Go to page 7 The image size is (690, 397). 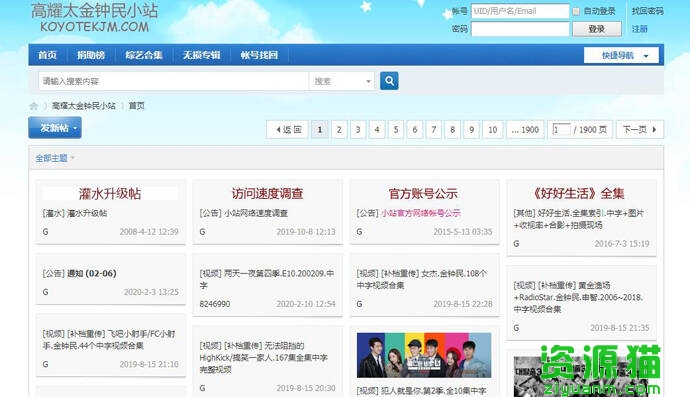[x=433, y=129]
